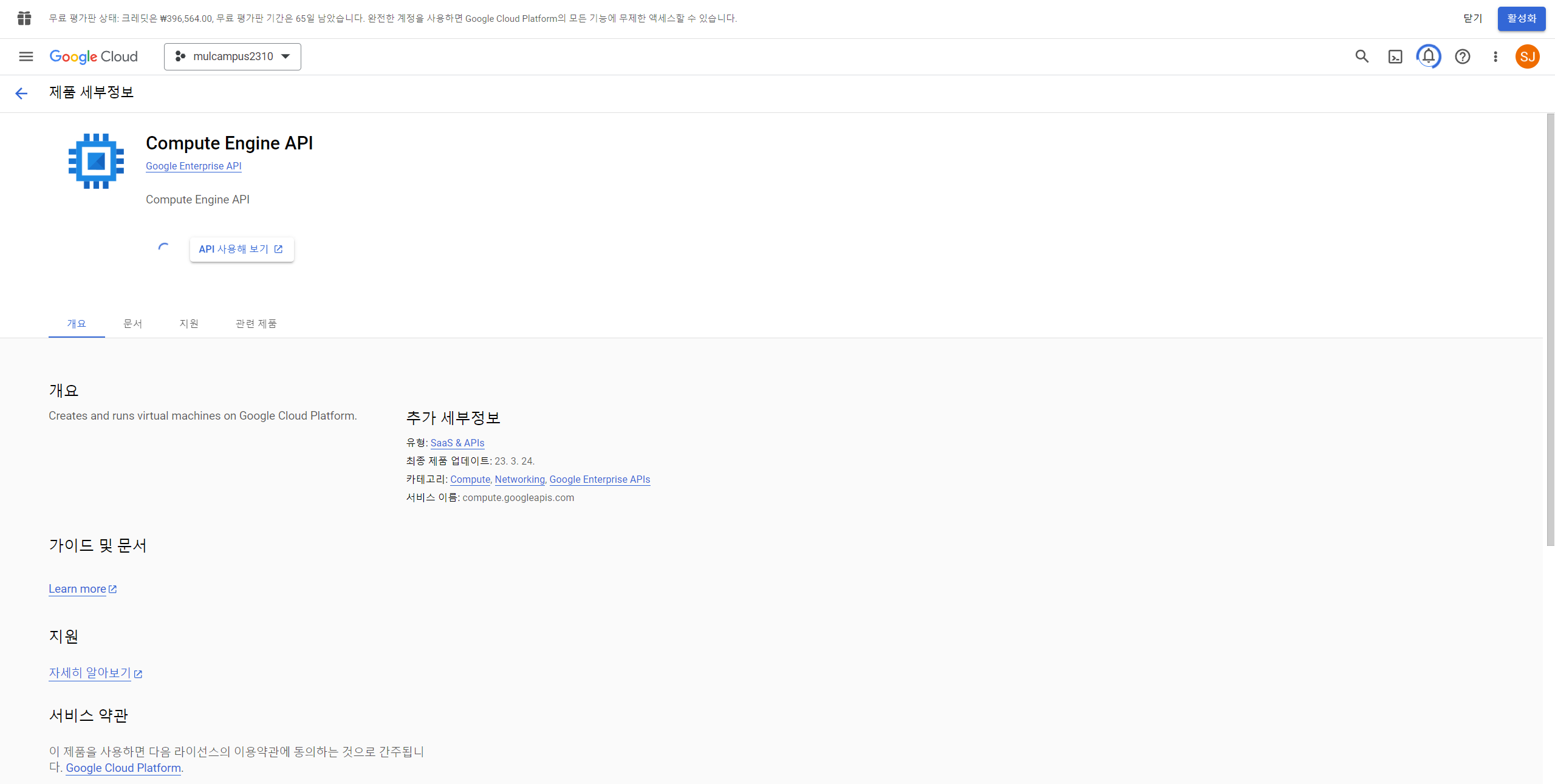Open the help question mark icon
The width and height of the screenshot is (1555, 784).
1462,56
